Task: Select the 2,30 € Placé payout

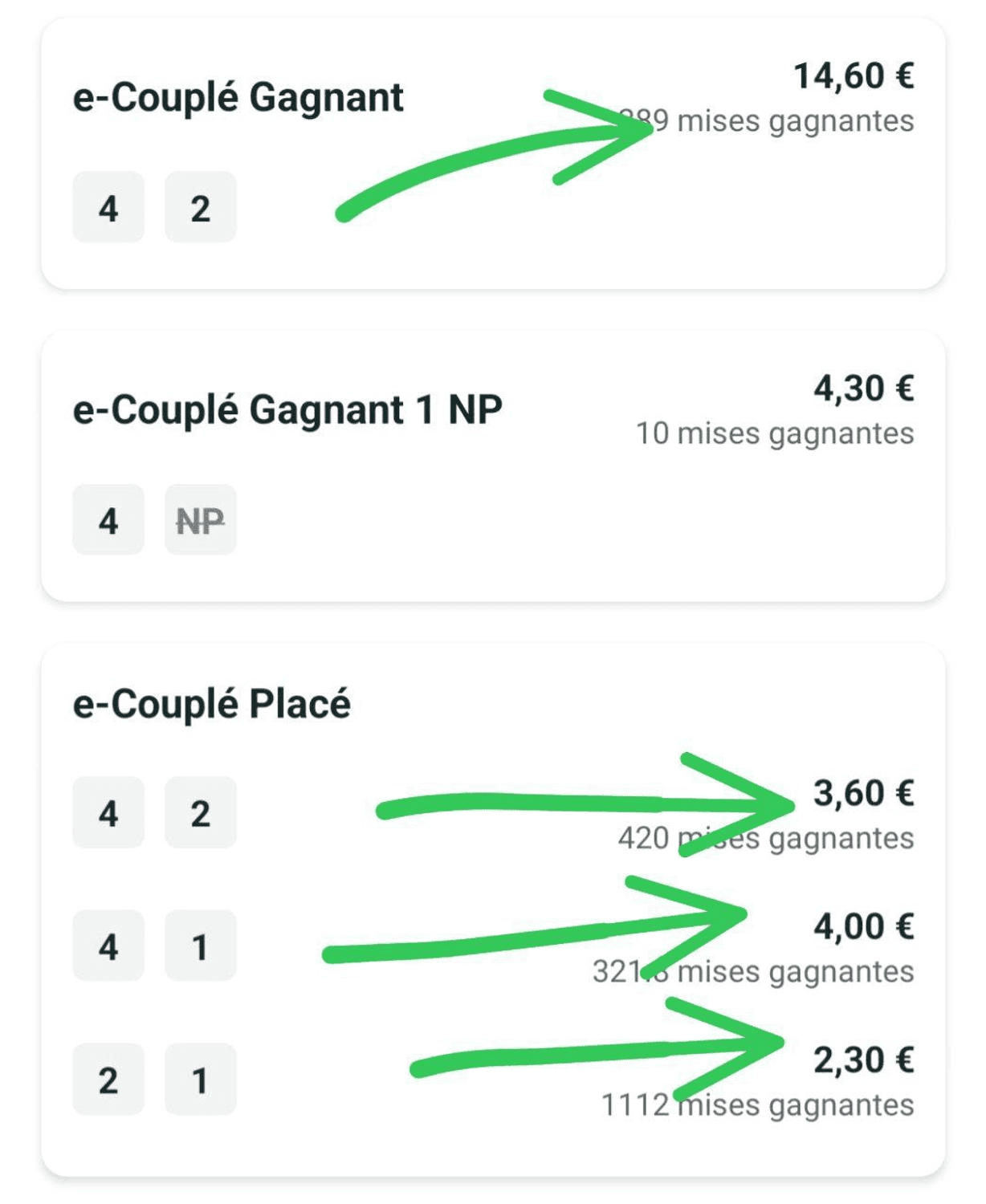Action: click(864, 1060)
